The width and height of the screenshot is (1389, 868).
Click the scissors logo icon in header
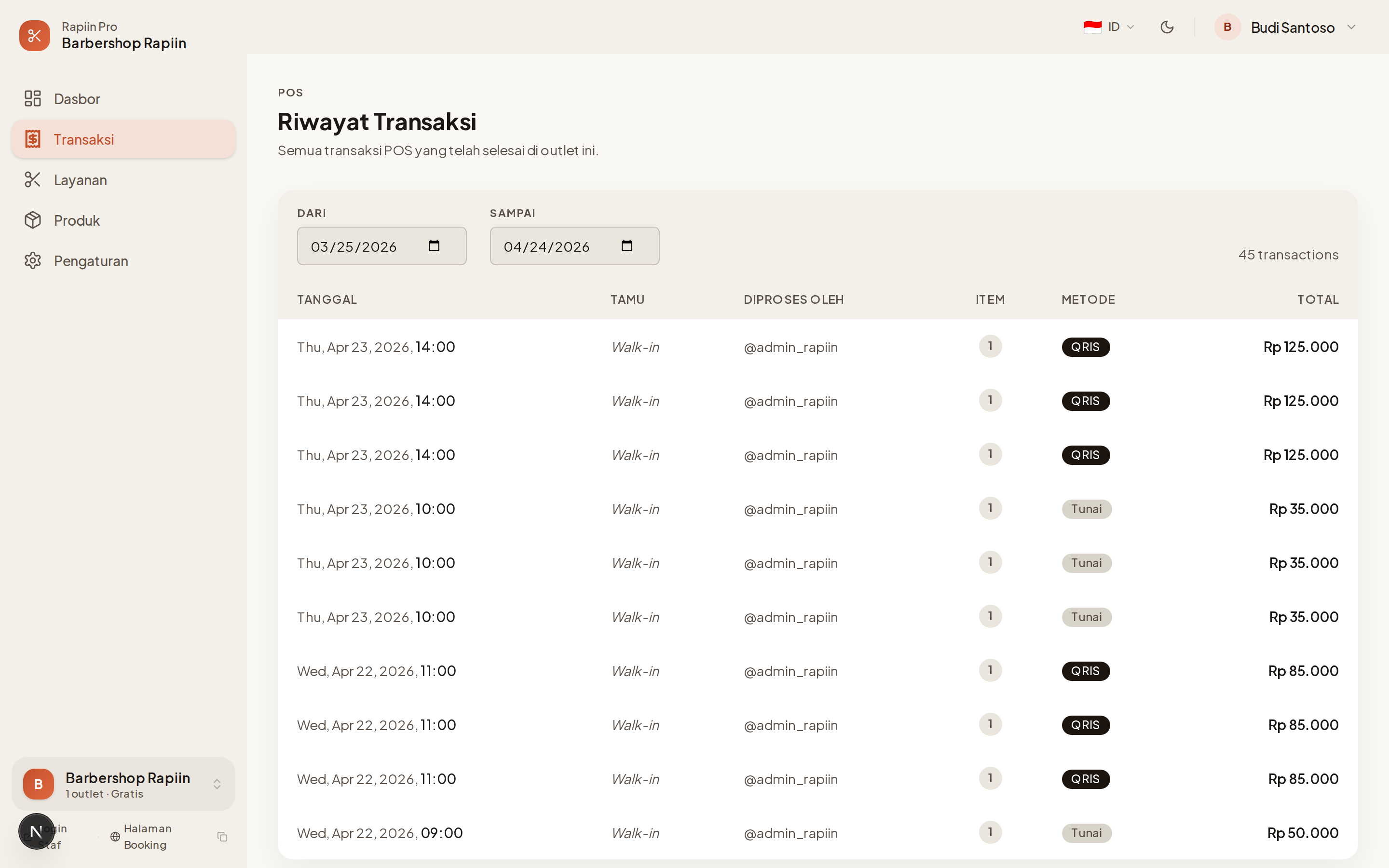(34, 36)
